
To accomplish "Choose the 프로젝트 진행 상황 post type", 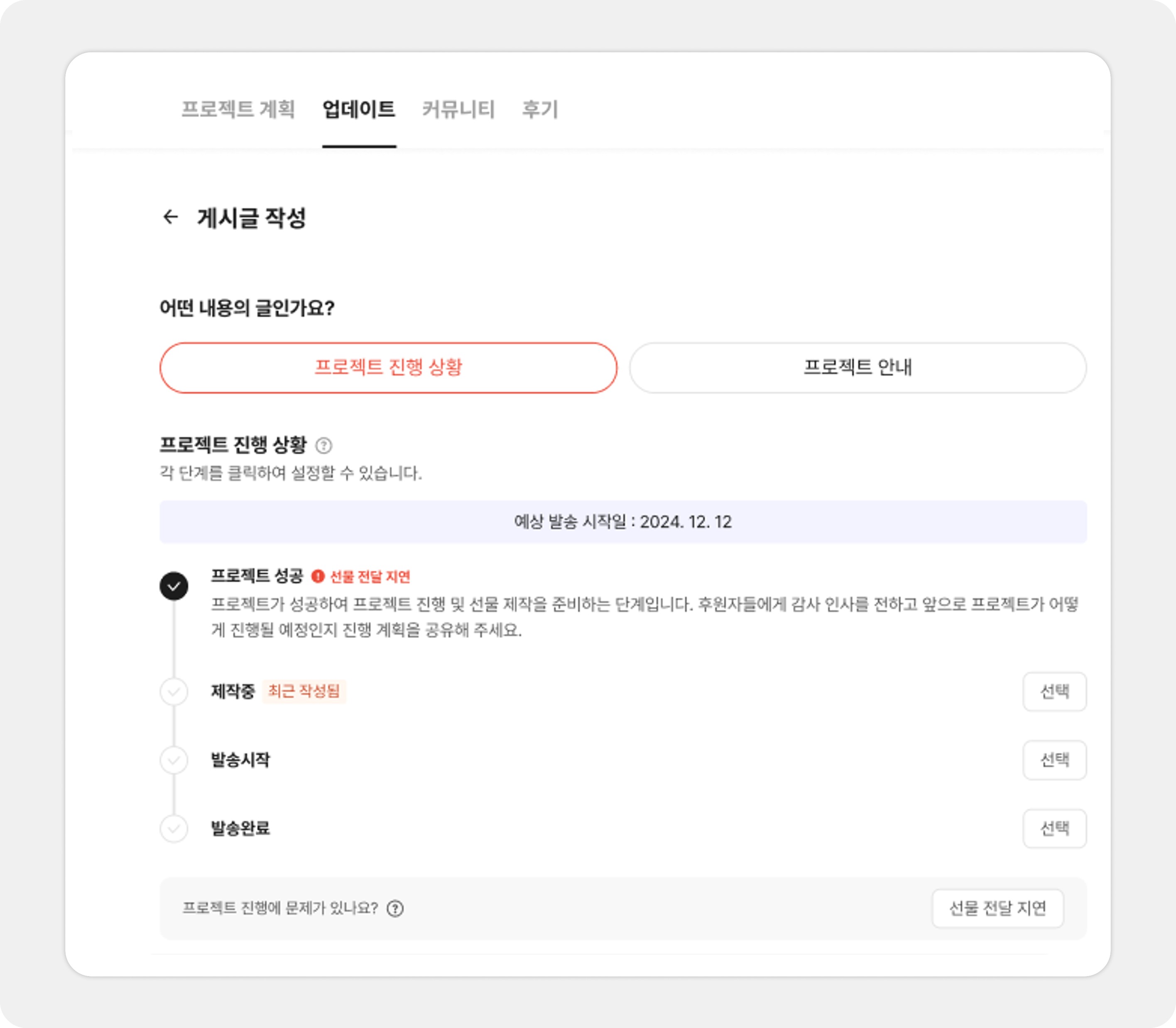I will (388, 368).
